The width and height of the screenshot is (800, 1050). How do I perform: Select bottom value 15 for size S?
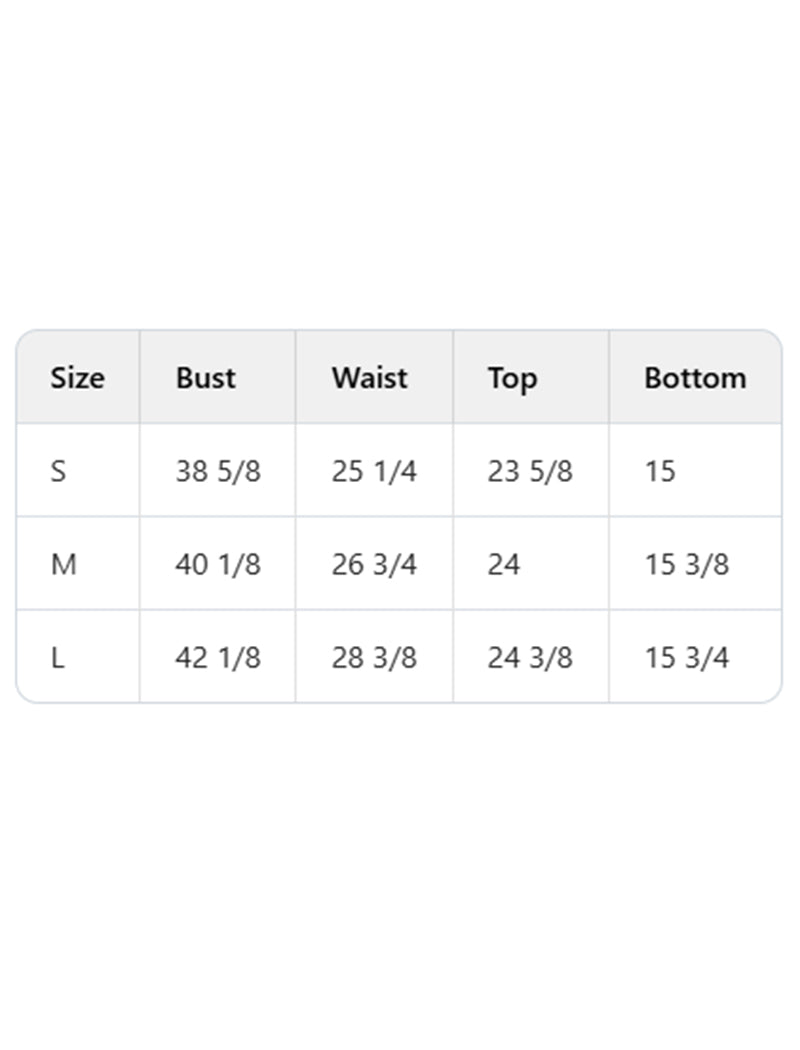pos(660,471)
